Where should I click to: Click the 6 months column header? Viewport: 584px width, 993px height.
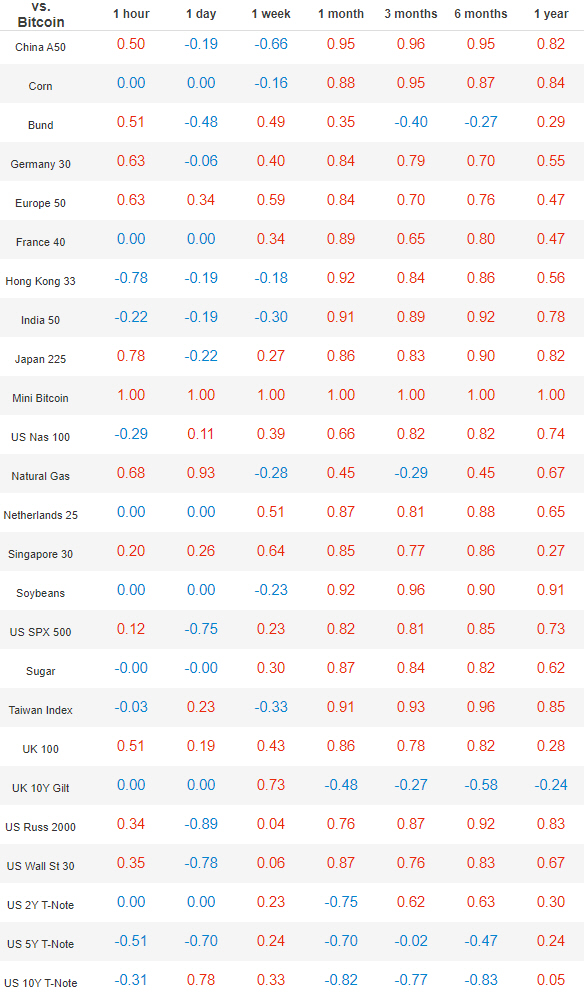[481, 13]
